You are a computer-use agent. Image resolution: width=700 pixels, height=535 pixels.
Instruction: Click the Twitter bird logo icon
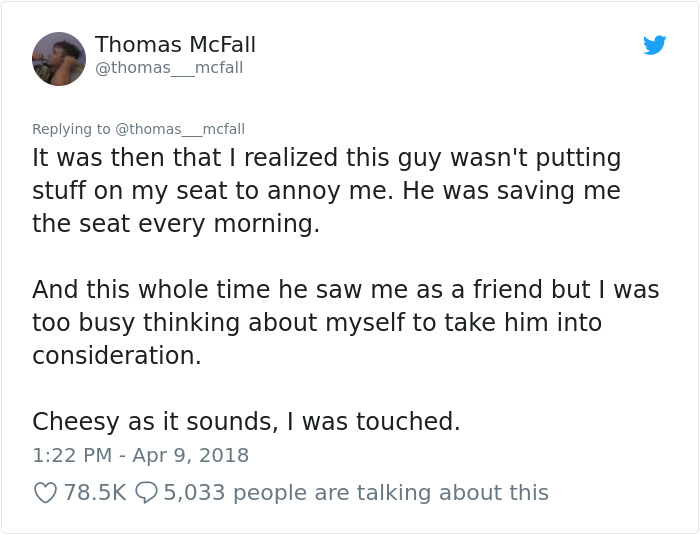654,45
